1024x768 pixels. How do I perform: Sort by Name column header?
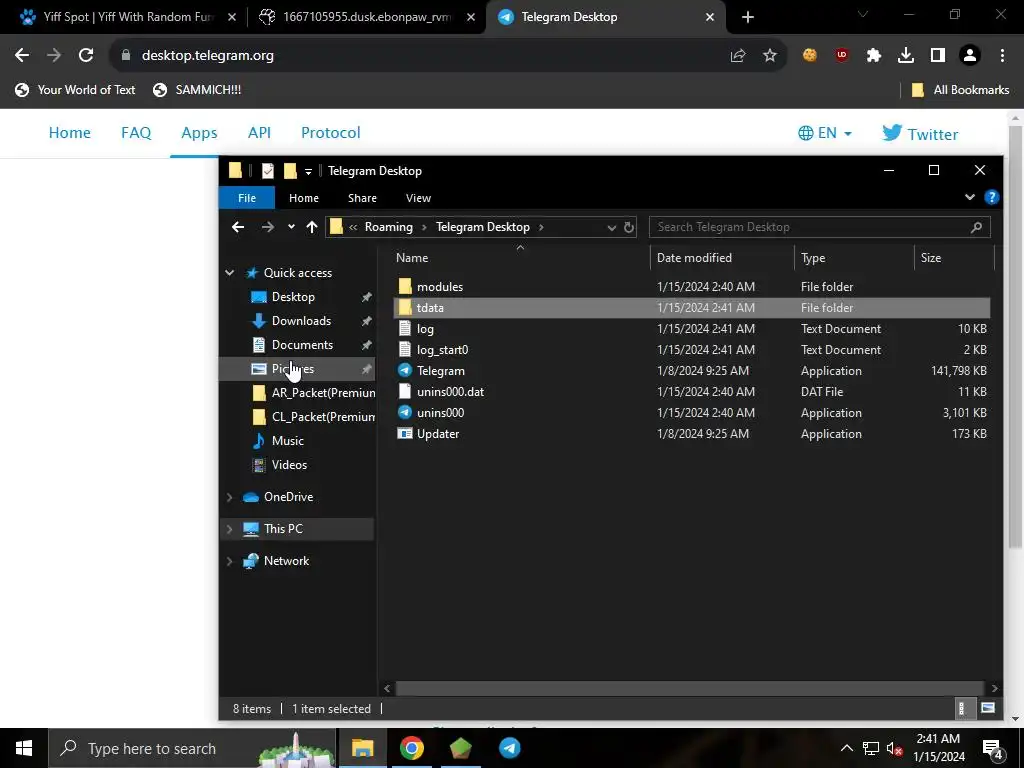click(412, 258)
